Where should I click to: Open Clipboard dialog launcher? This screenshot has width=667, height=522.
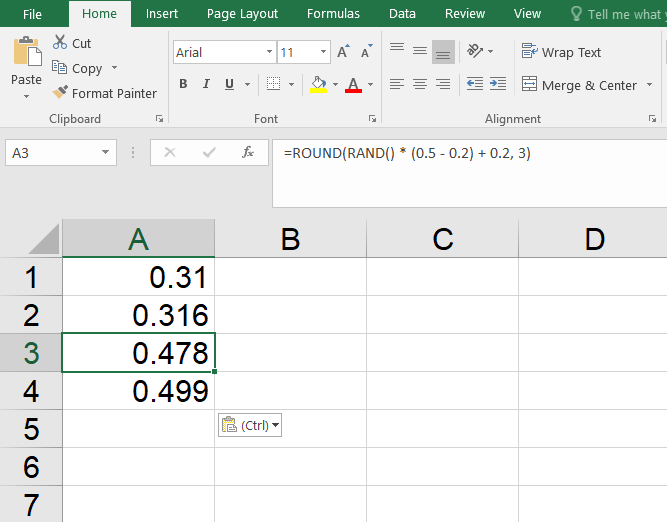click(x=160, y=119)
